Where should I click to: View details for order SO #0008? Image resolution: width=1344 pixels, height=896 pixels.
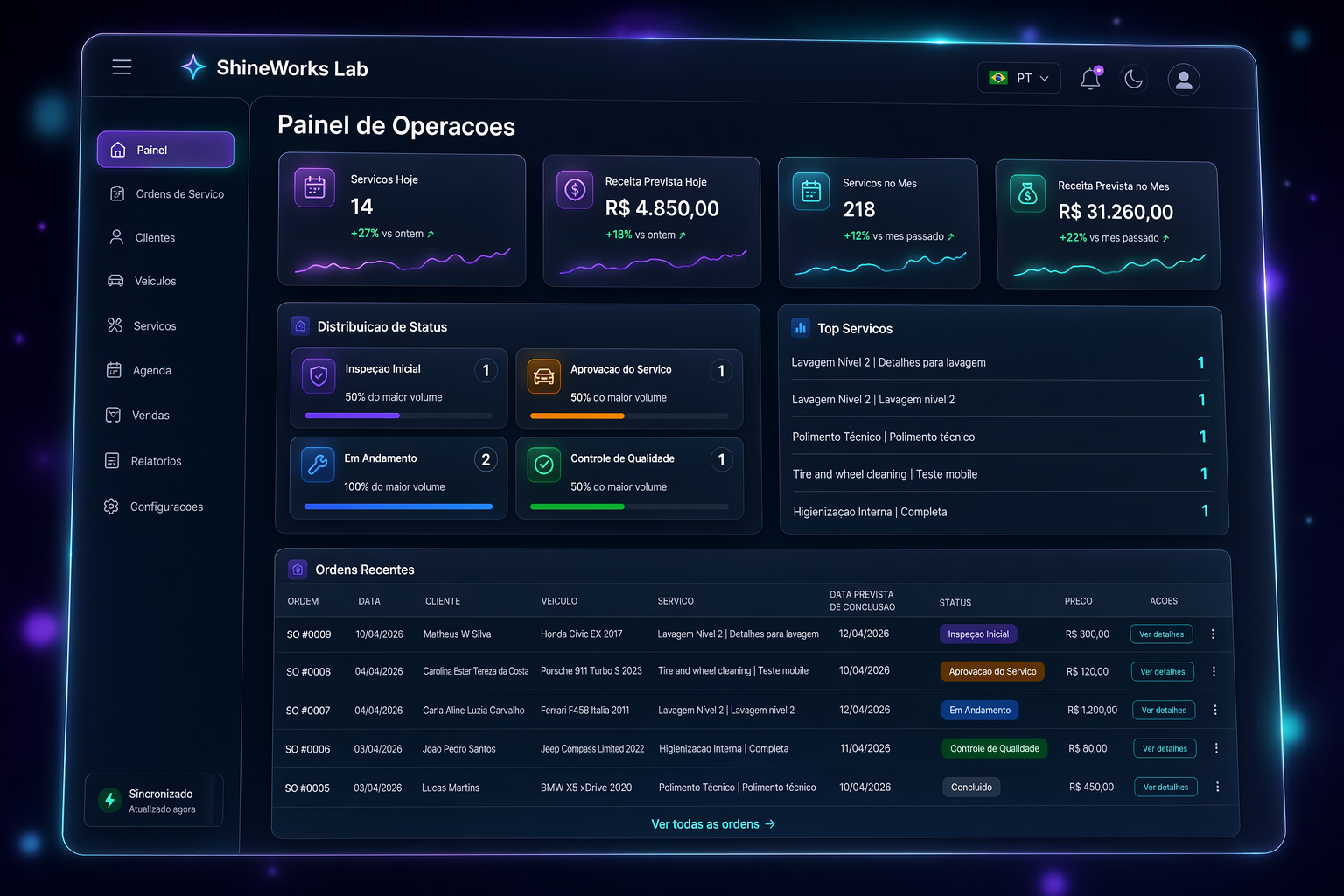click(1163, 672)
